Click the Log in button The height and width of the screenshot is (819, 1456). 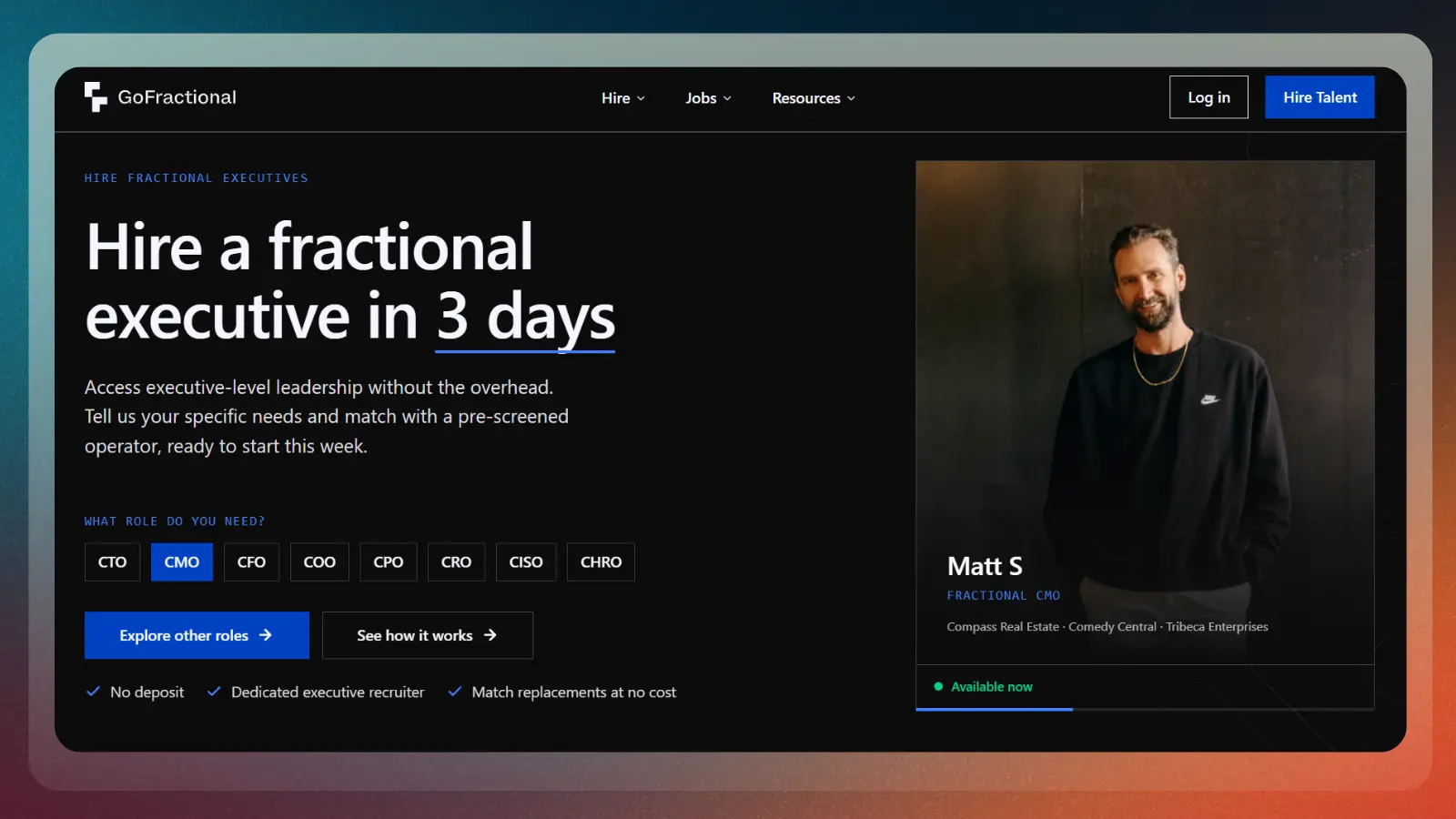(x=1208, y=97)
